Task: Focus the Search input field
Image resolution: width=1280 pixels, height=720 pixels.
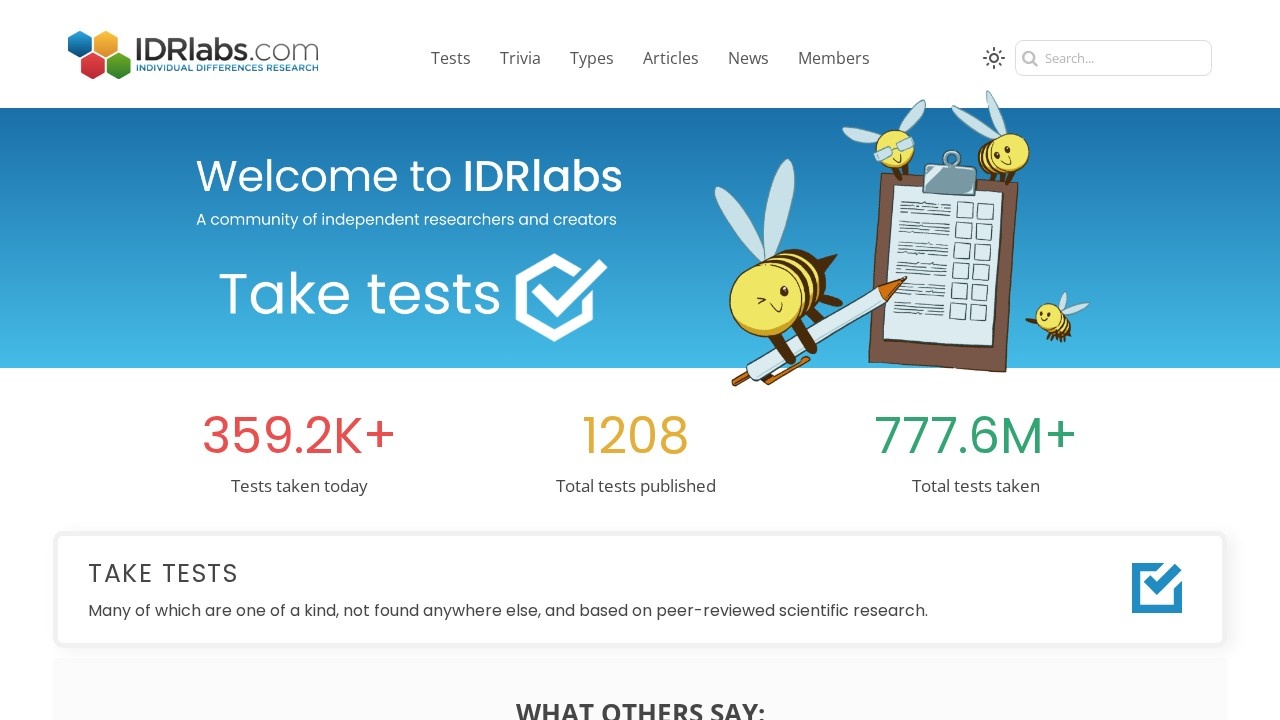Action: click(x=1113, y=58)
